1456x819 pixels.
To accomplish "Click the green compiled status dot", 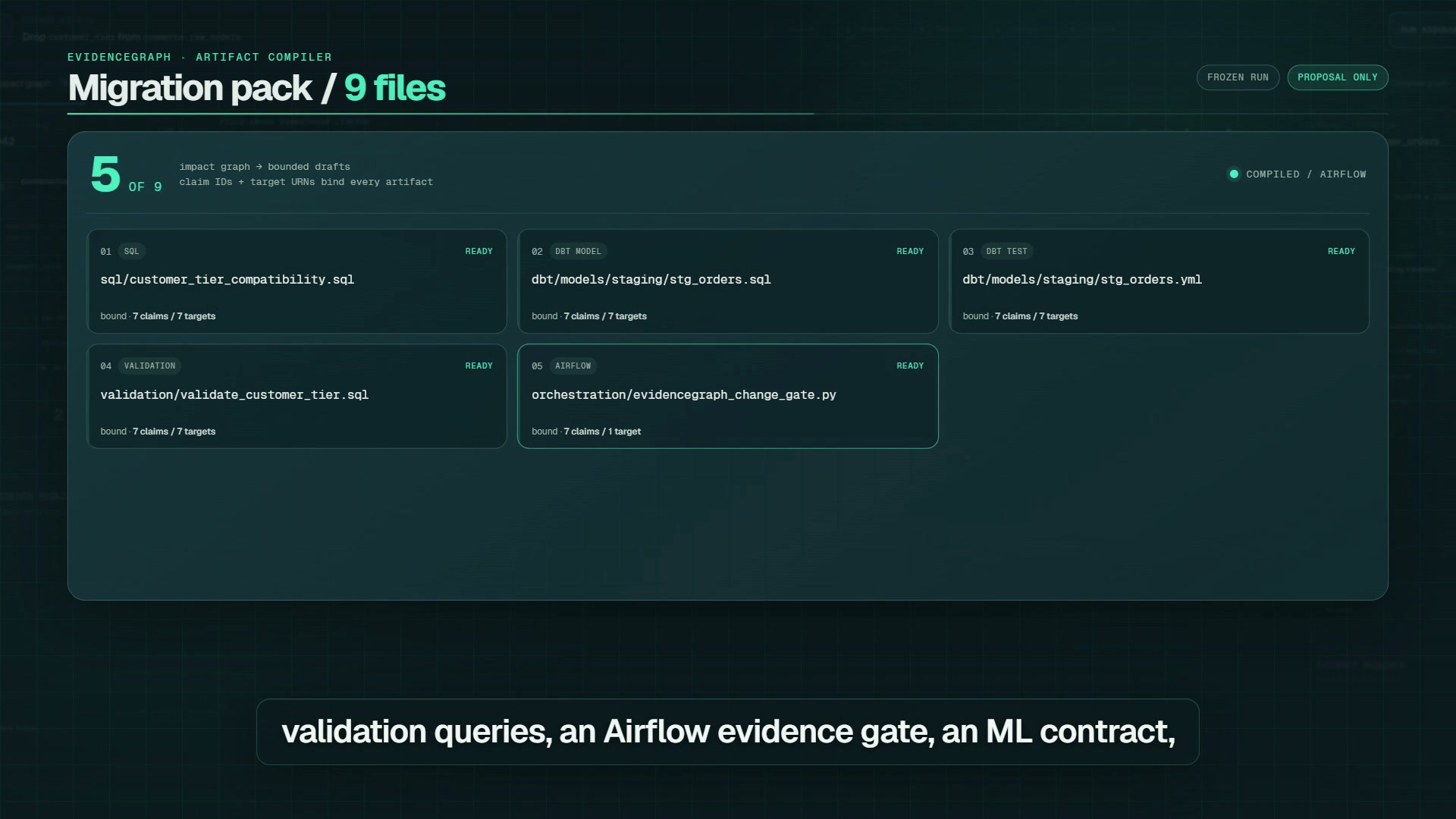I will coord(1234,174).
